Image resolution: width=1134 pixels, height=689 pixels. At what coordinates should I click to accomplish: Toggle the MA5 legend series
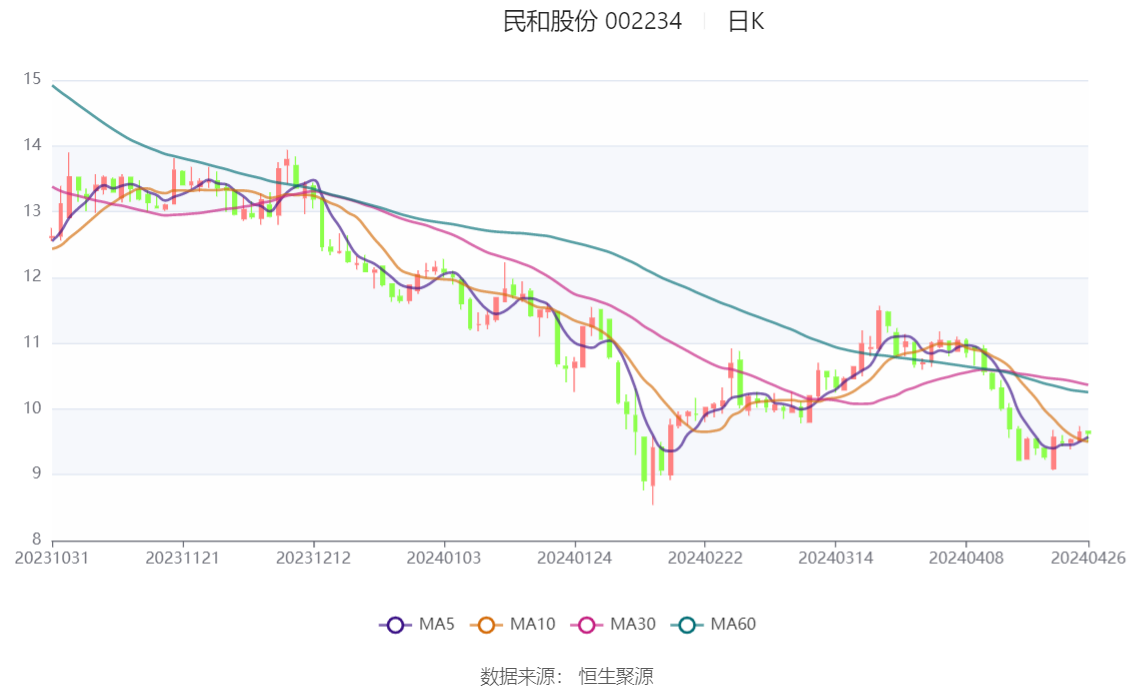[417, 624]
